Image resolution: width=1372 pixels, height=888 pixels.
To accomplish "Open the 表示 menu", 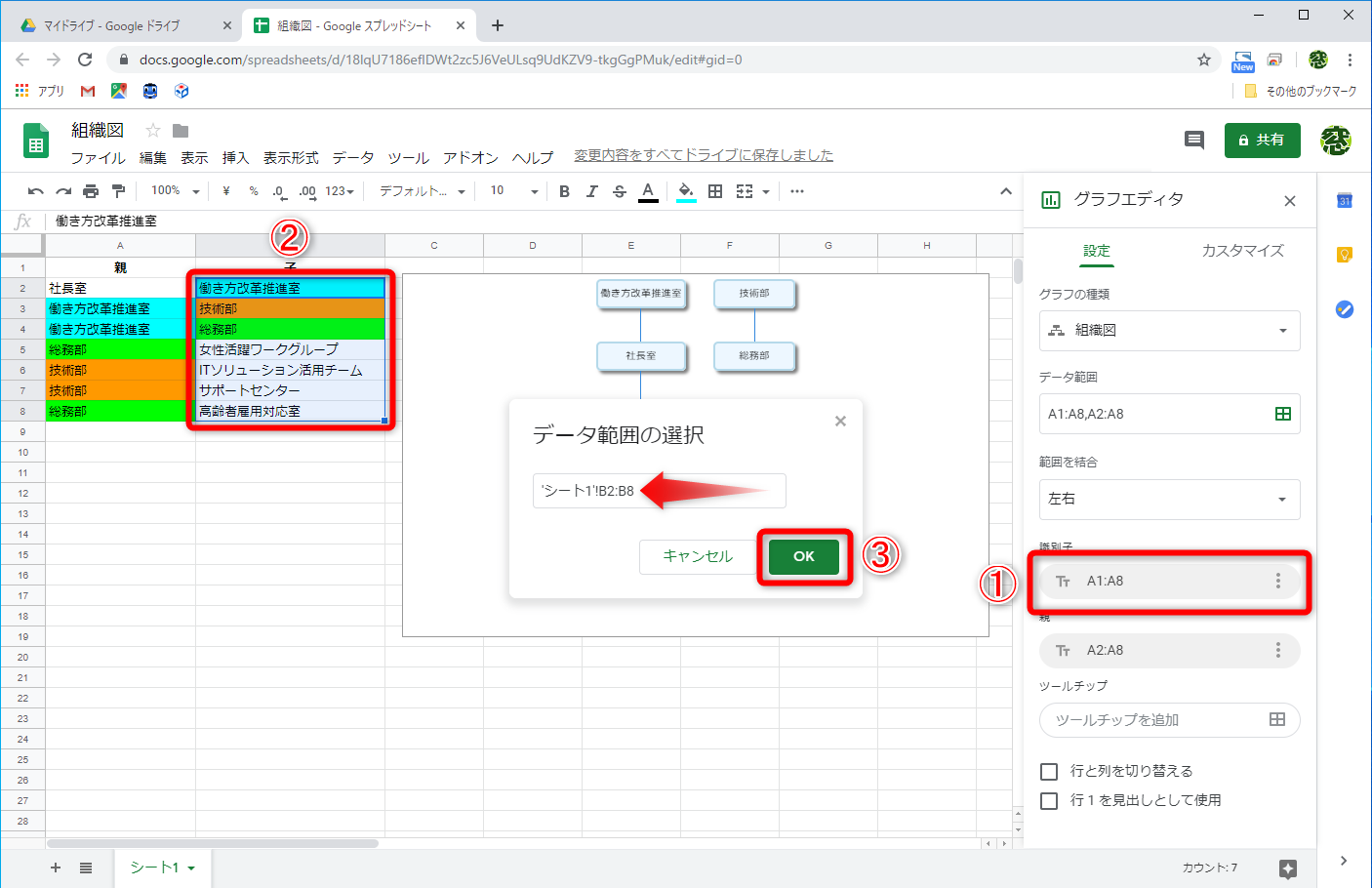I will point(194,157).
